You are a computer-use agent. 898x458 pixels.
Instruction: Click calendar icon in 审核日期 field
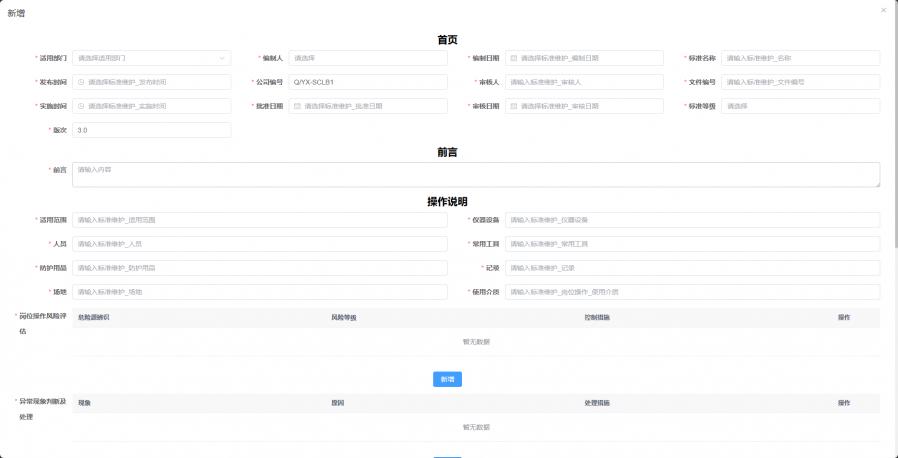[x=514, y=106]
